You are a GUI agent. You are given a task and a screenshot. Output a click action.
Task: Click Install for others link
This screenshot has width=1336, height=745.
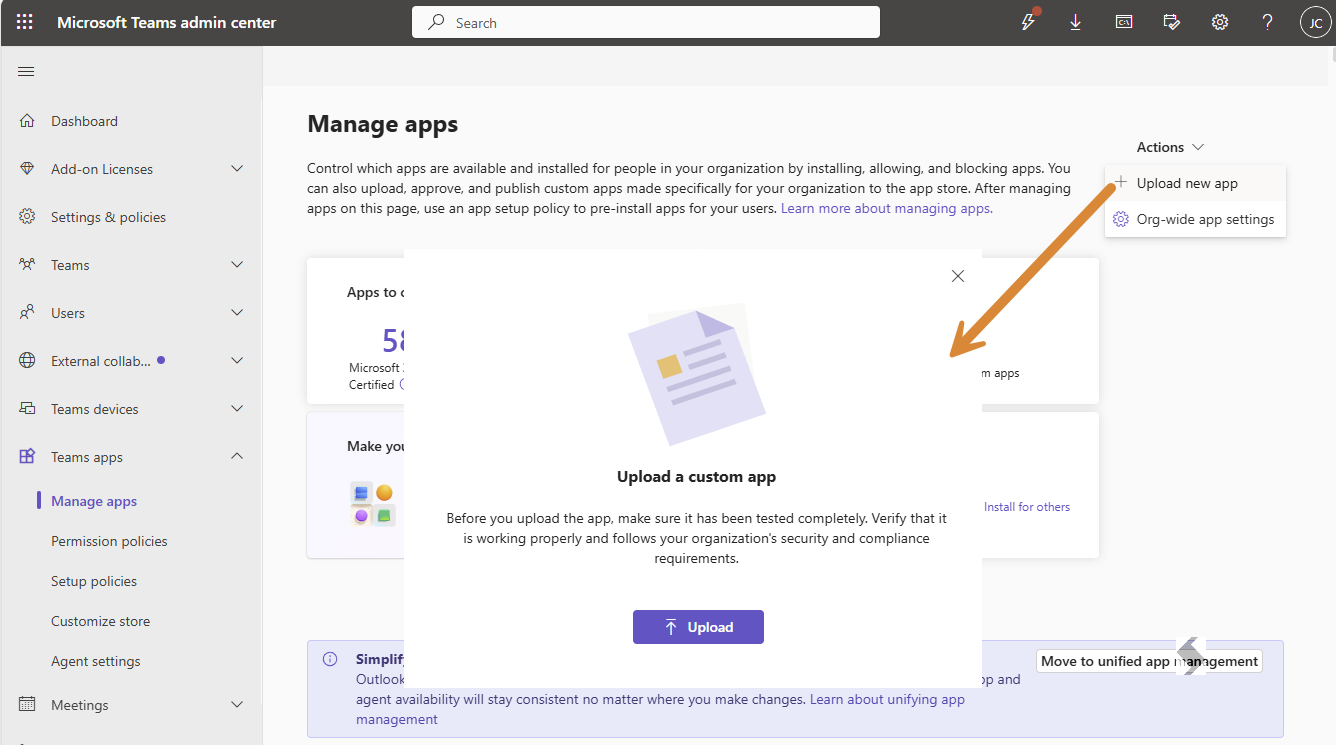tap(1027, 507)
